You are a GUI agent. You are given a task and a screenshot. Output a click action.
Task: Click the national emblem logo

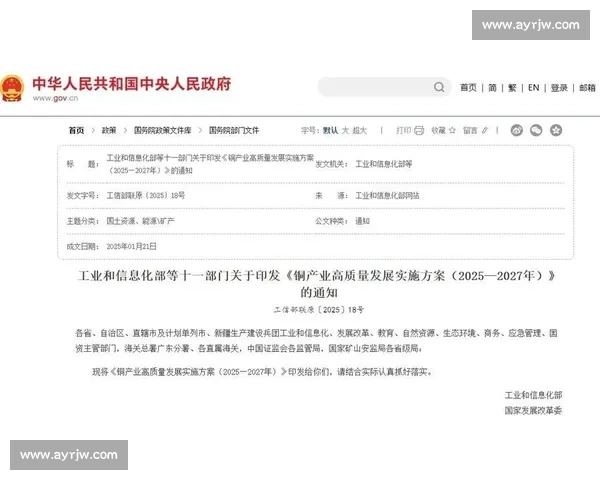(x=12, y=88)
